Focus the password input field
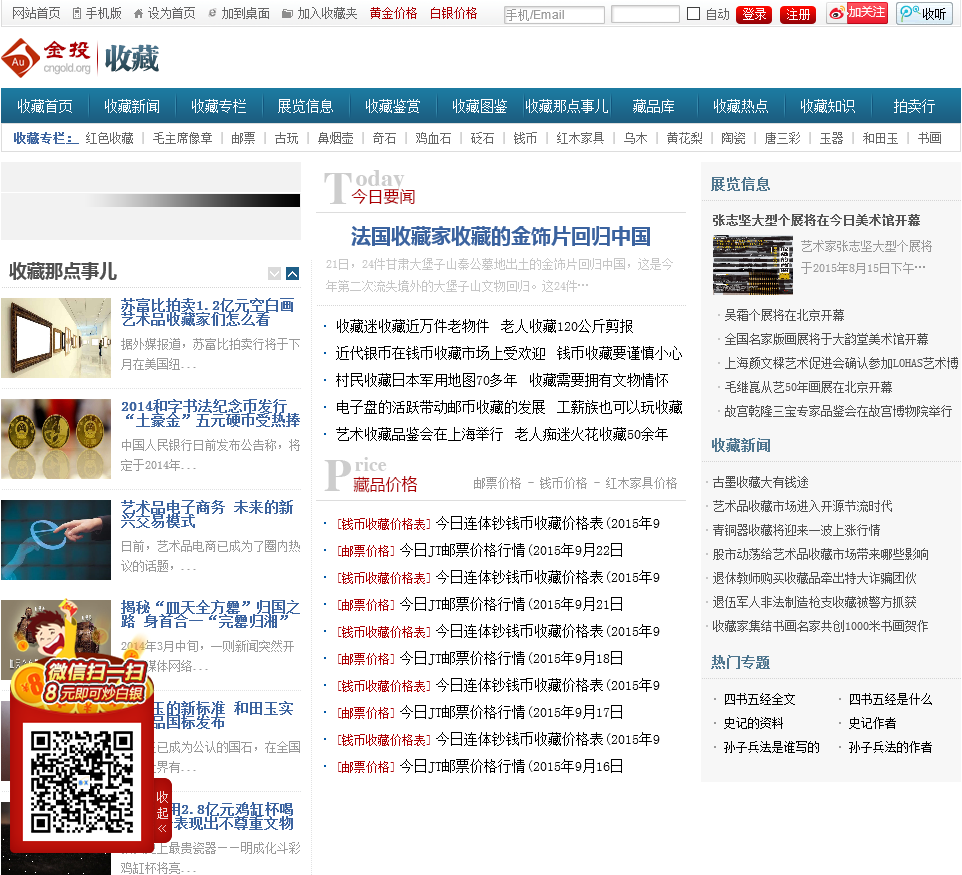Viewport: 962px width, 875px height. tap(645, 14)
